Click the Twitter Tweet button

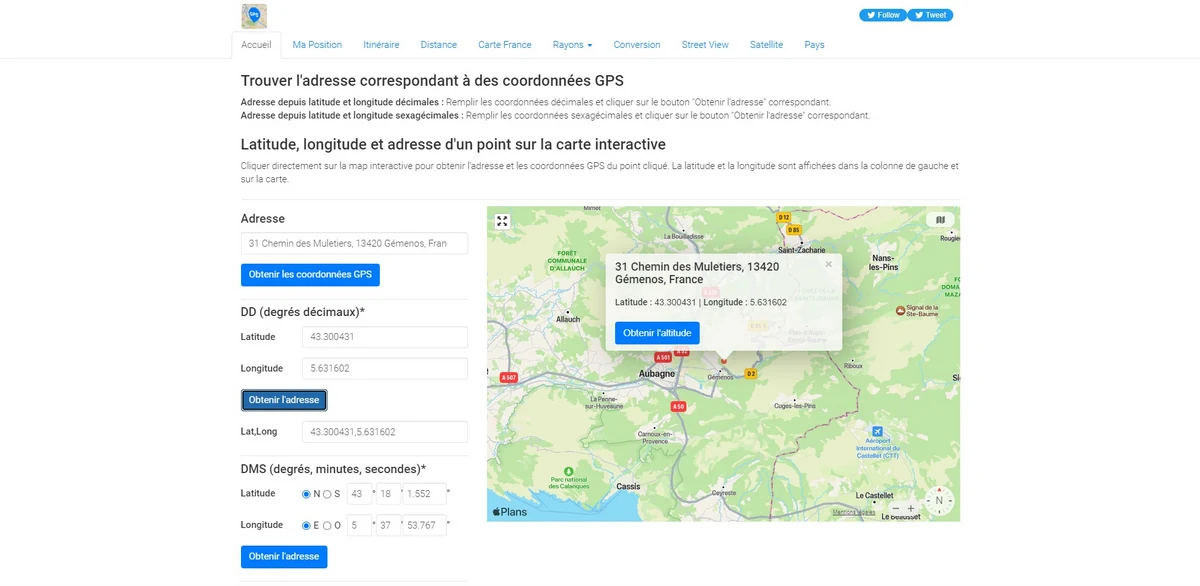(x=931, y=15)
